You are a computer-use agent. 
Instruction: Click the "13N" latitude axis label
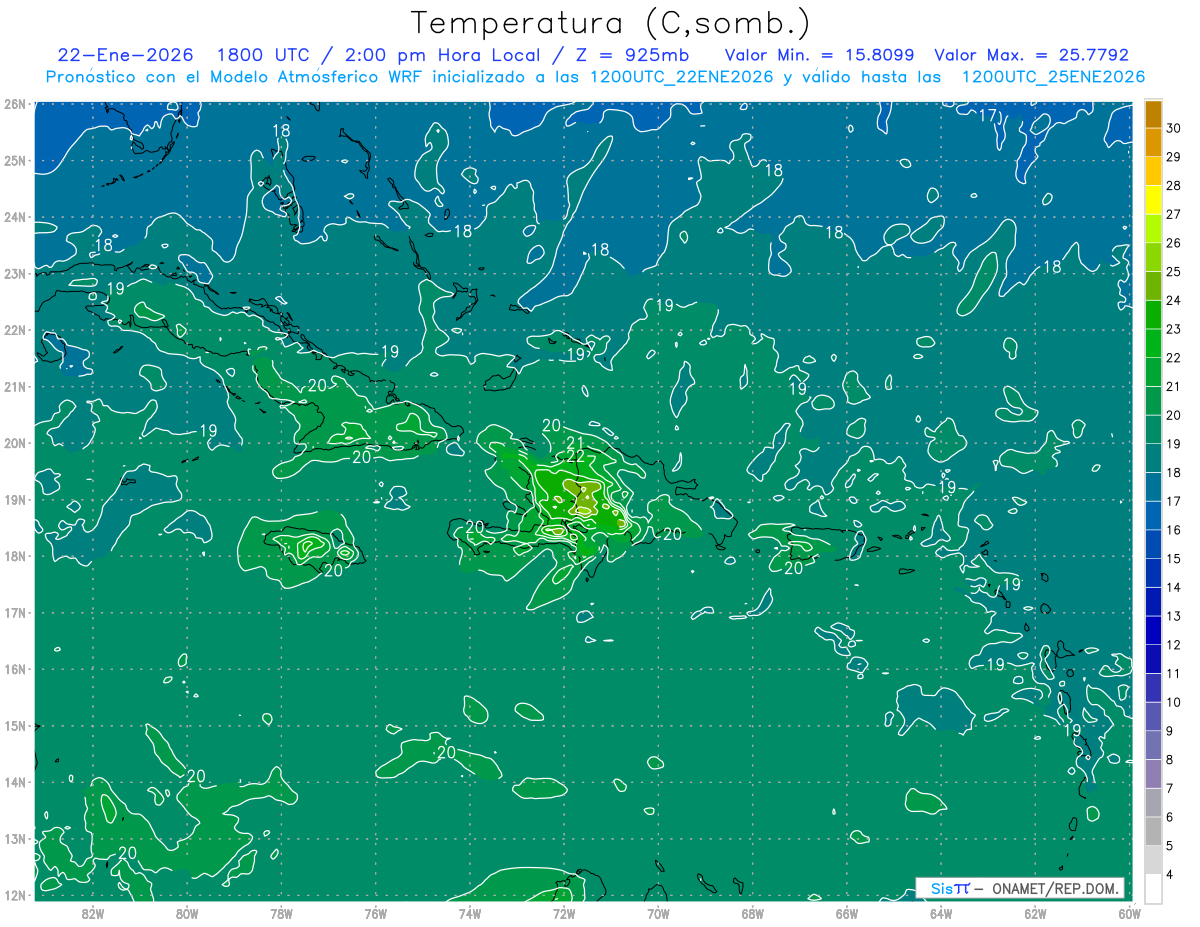click(14, 838)
